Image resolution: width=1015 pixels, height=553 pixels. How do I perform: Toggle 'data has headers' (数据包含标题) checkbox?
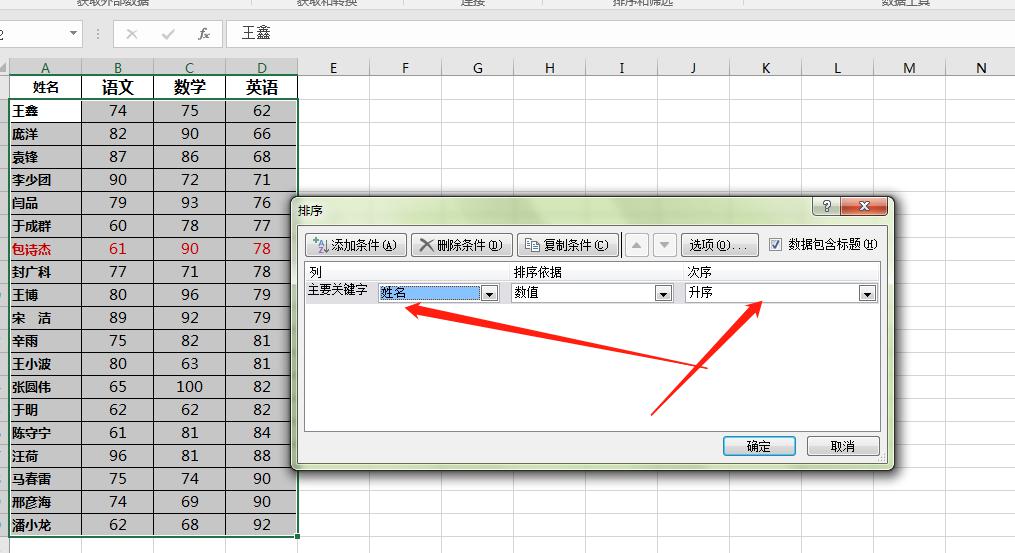tap(775, 244)
